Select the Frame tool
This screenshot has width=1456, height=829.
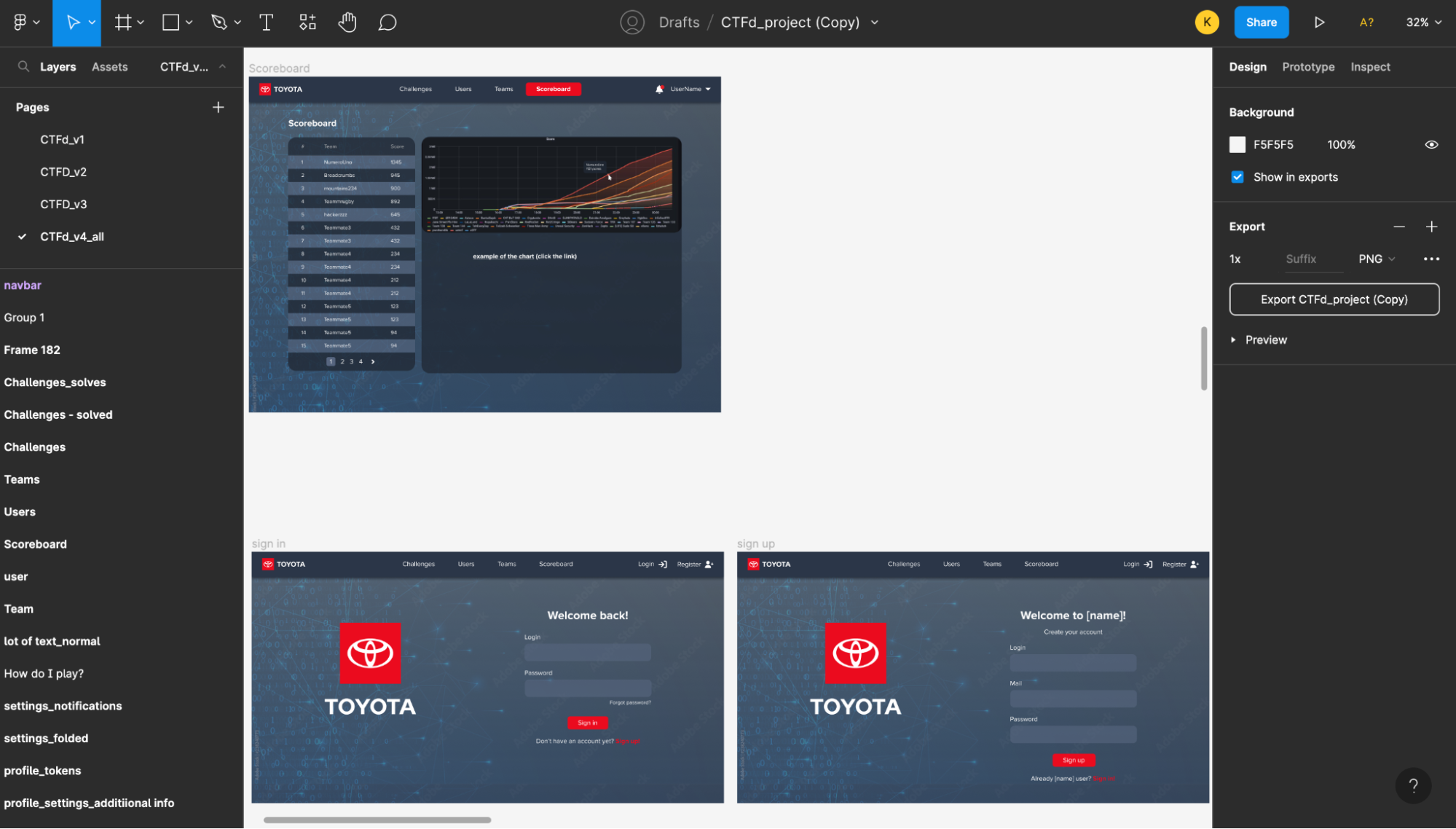point(123,23)
